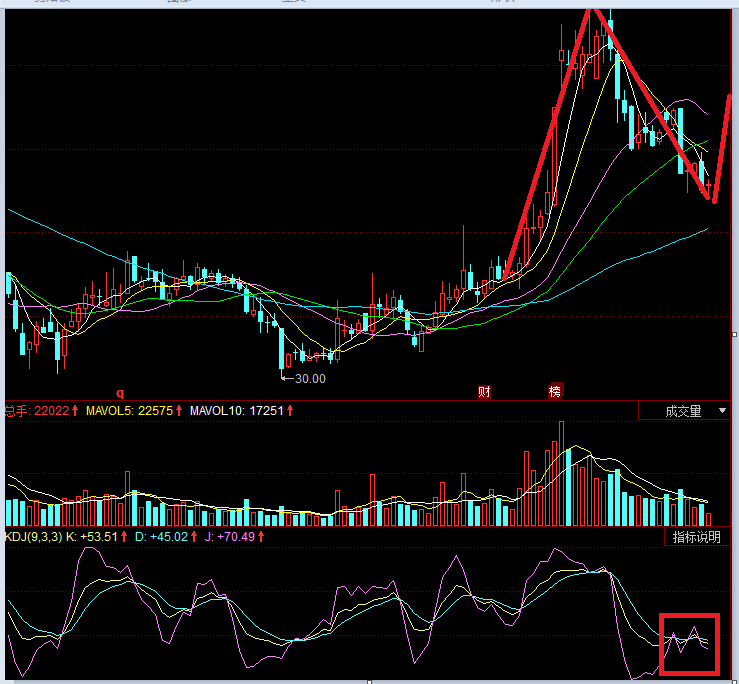Click the up arrow after MAVOL10 value
The image size is (739, 684).
click(290, 411)
